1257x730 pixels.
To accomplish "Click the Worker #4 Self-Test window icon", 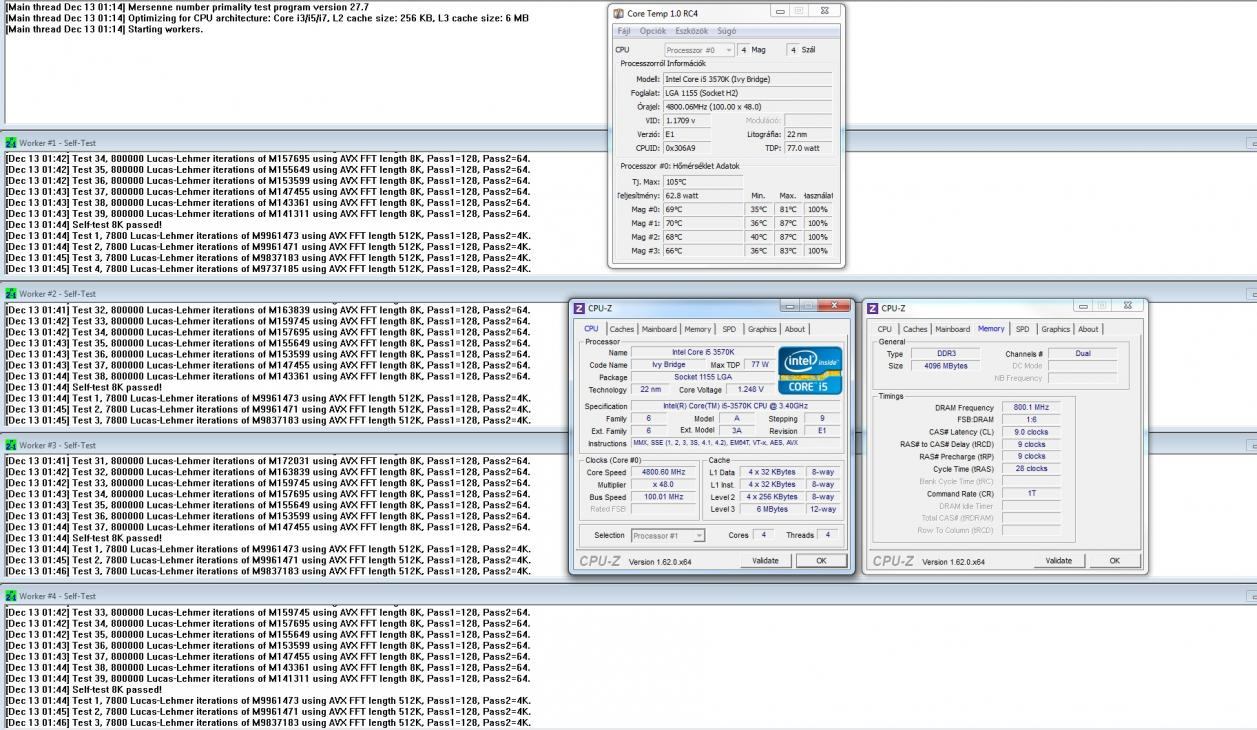I will pos(11,596).
